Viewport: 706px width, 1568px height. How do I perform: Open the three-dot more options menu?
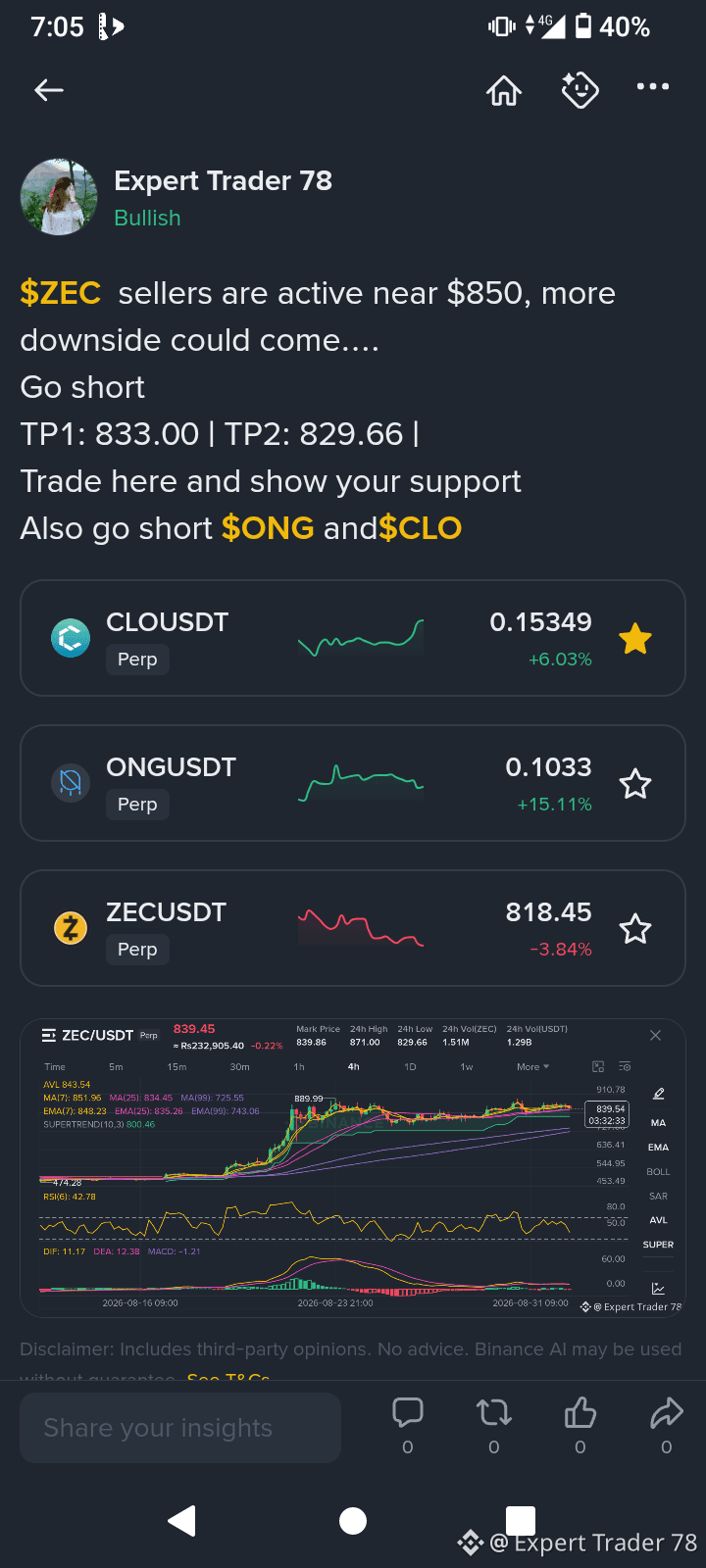click(653, 86)
